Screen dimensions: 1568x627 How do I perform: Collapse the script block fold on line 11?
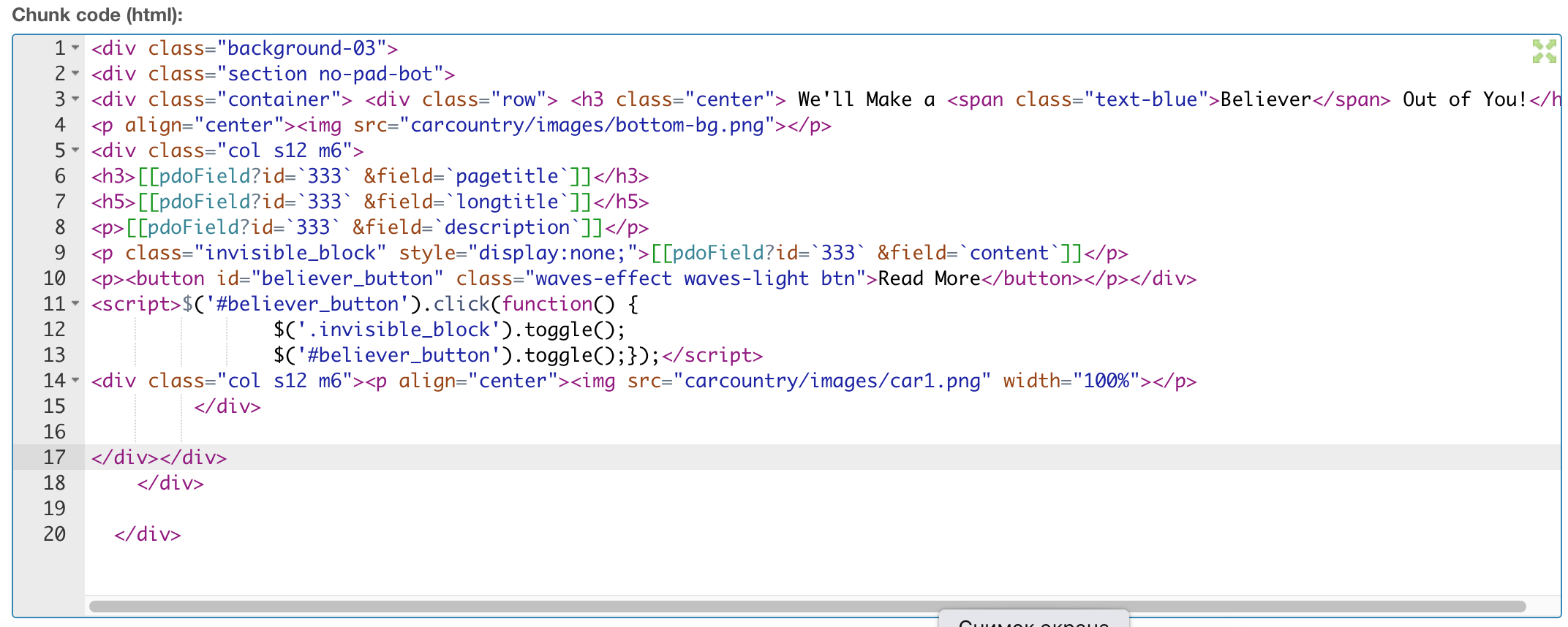coord(75,304)
